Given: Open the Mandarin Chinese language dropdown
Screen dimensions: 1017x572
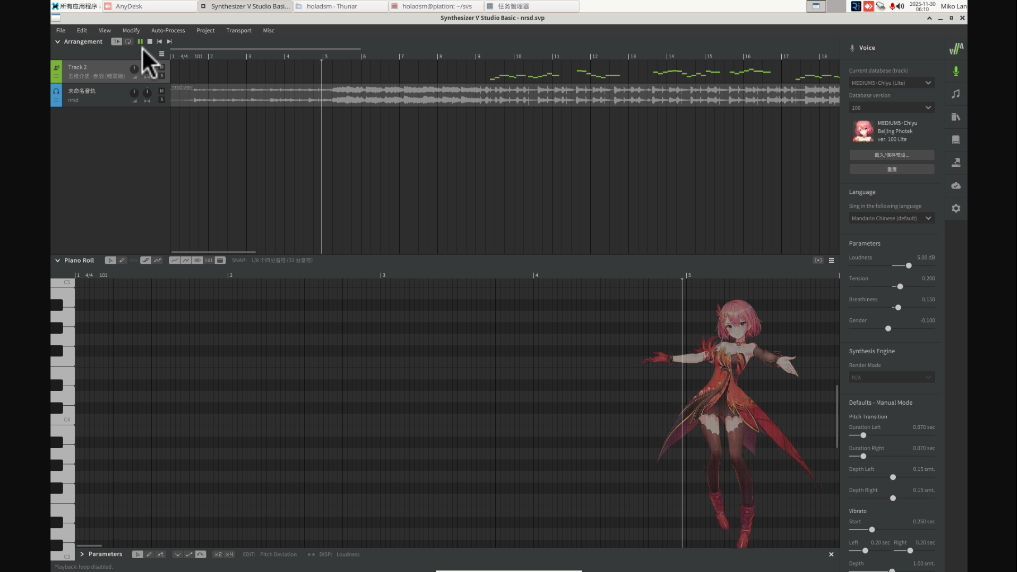Looking at the screenshot, I should 891,218.
